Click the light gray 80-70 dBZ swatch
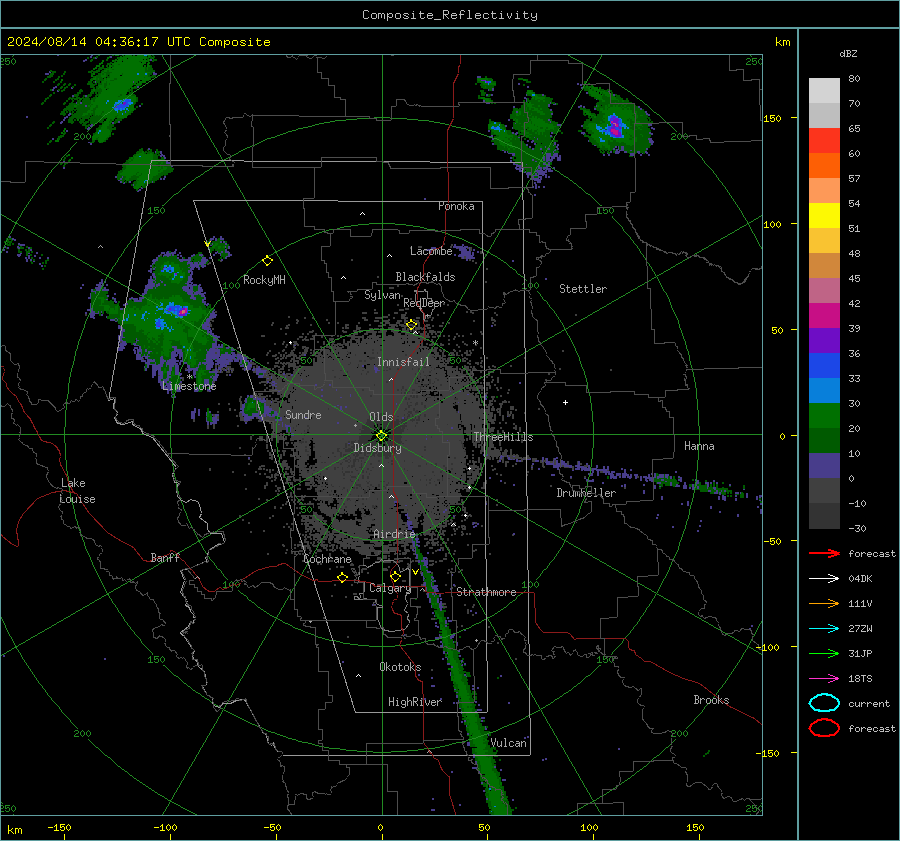Screen dimensions: 900x841 824,91
